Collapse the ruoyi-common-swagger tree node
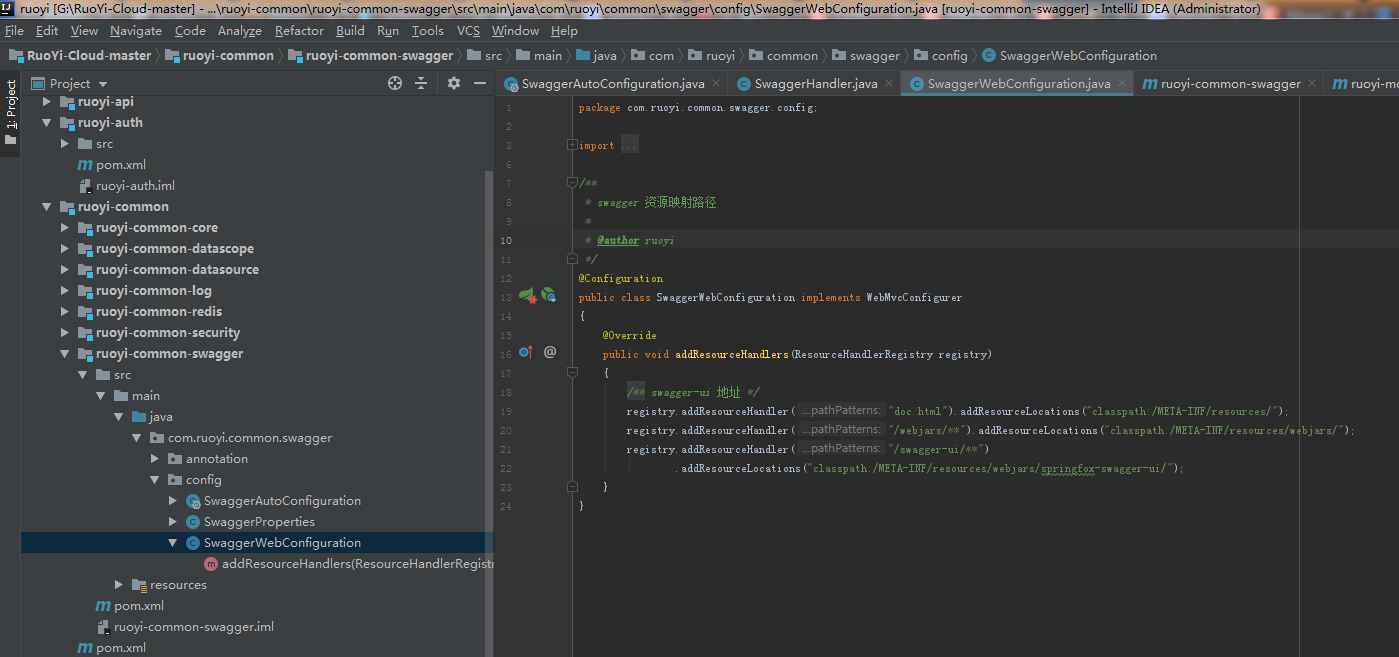1399x657 pixels. click(x=63, y=353)
